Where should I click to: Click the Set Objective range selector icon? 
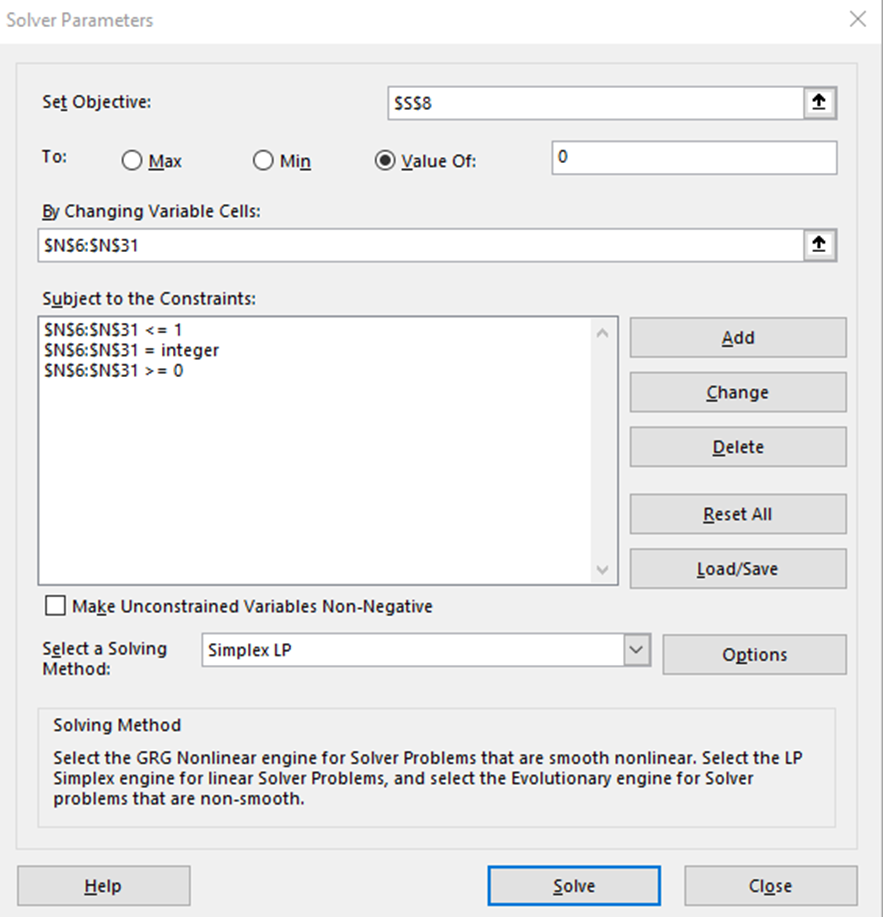tap(818, 103)
